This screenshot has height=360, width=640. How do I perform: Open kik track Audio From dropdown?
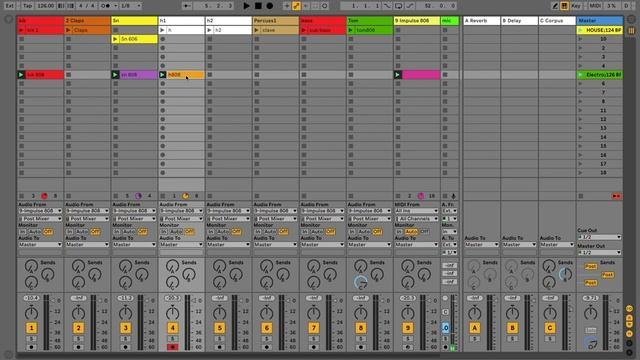(x=40, y=211)
